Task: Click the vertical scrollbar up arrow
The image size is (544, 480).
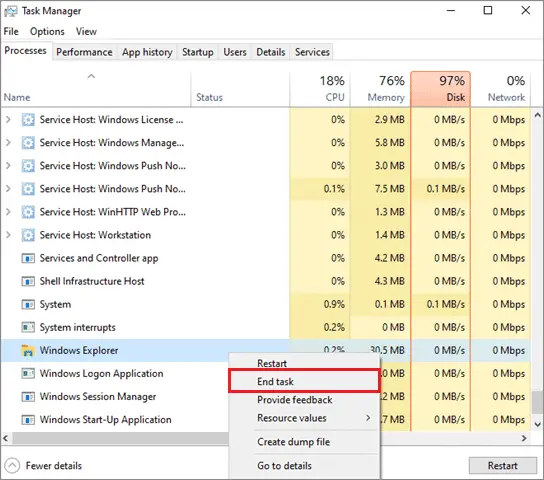Action: 537,115
